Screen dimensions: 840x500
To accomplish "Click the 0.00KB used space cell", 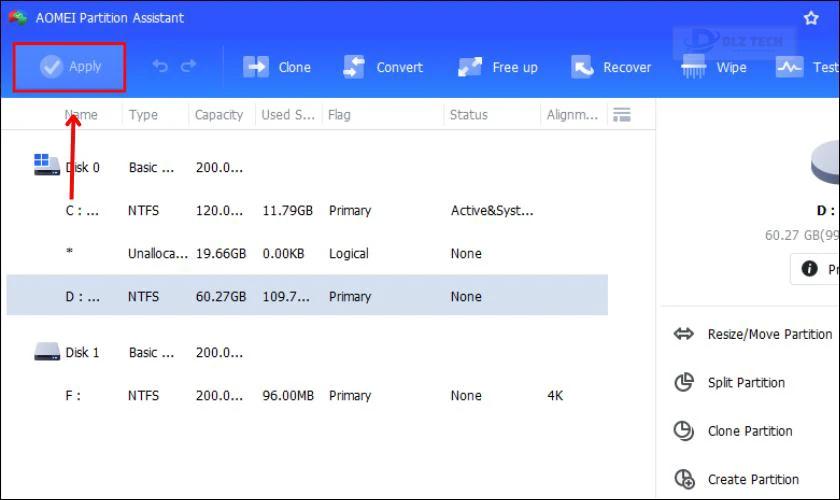I will click(x=283, y=253).
